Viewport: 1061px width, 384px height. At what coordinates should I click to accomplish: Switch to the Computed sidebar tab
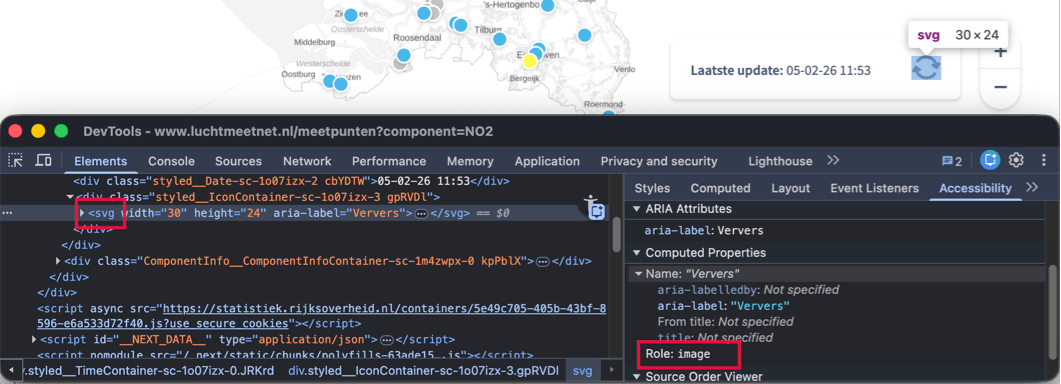[x=721, y=188]
